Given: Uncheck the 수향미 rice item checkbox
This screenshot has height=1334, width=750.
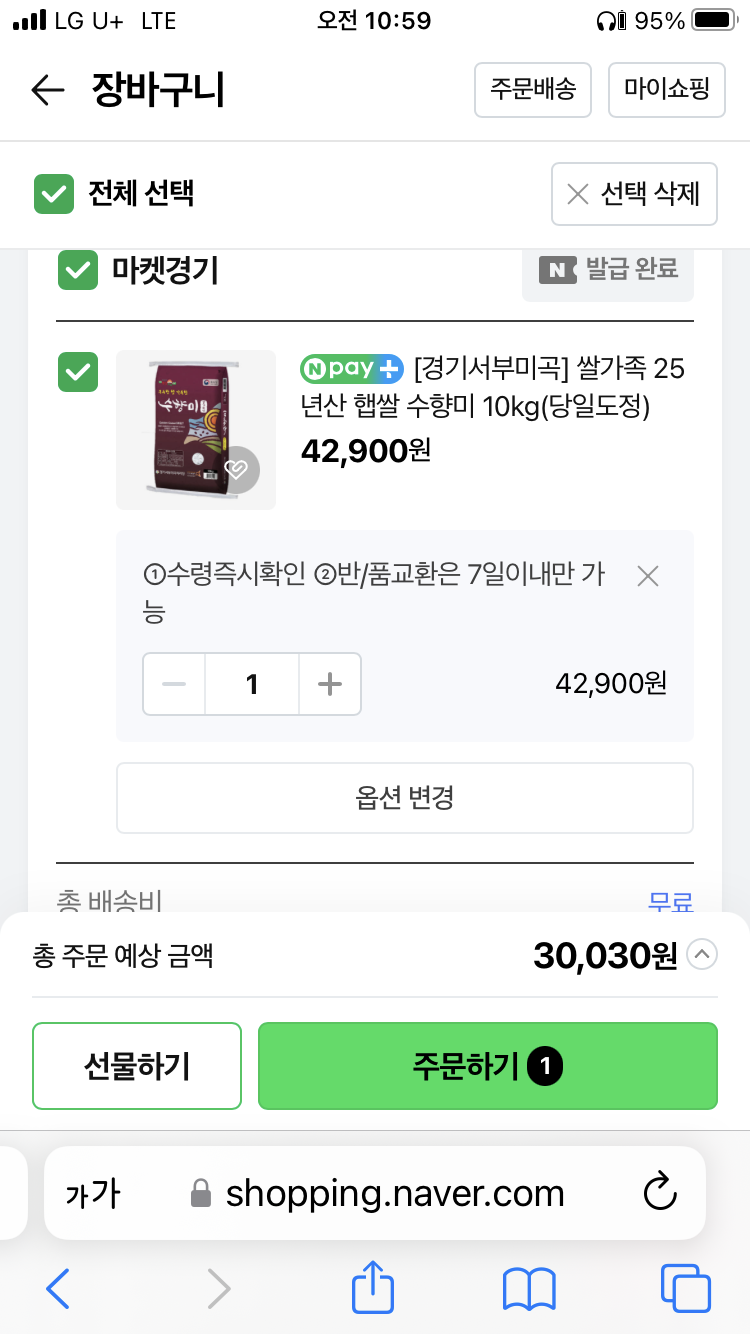Looking at the screenshot, I should (x=78, y=372).
